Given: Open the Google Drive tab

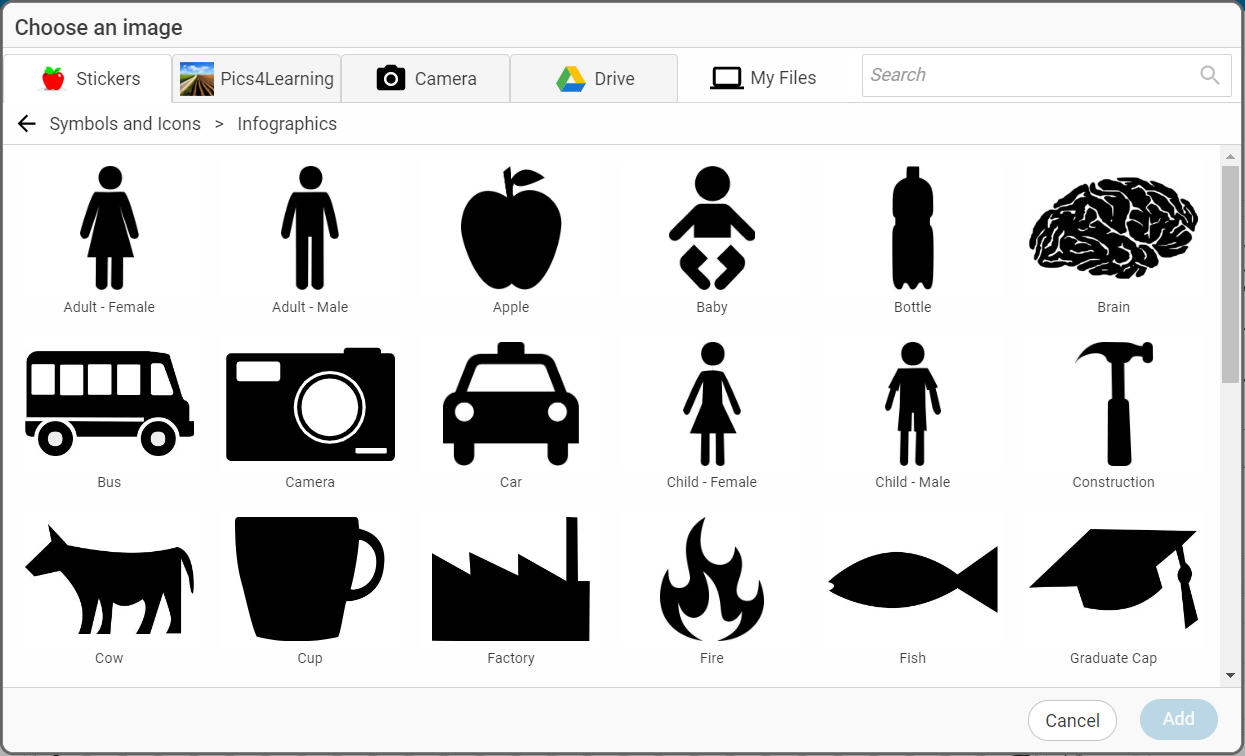Looking at the screenshot, I should (x=594, y=77).
